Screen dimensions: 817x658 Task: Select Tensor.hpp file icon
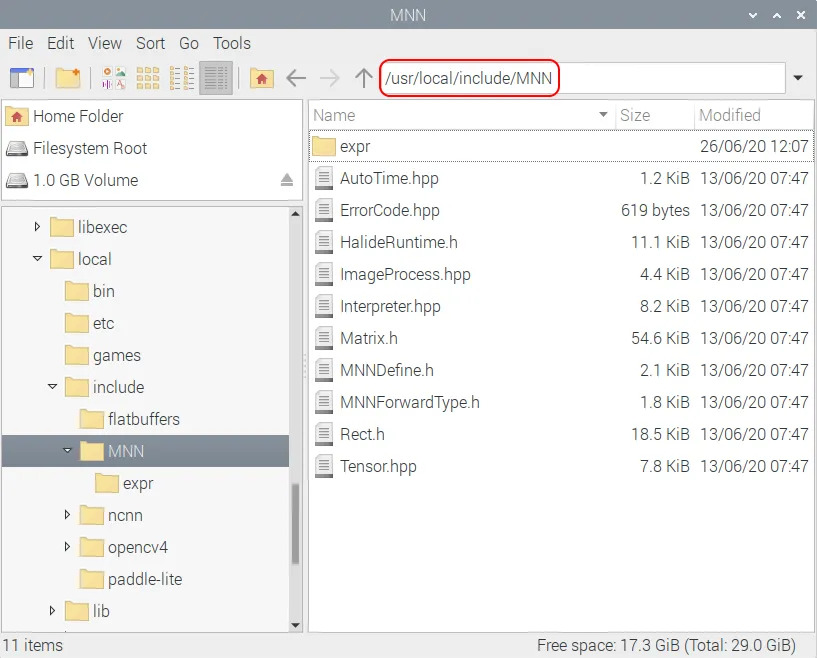tap(324, 466)
